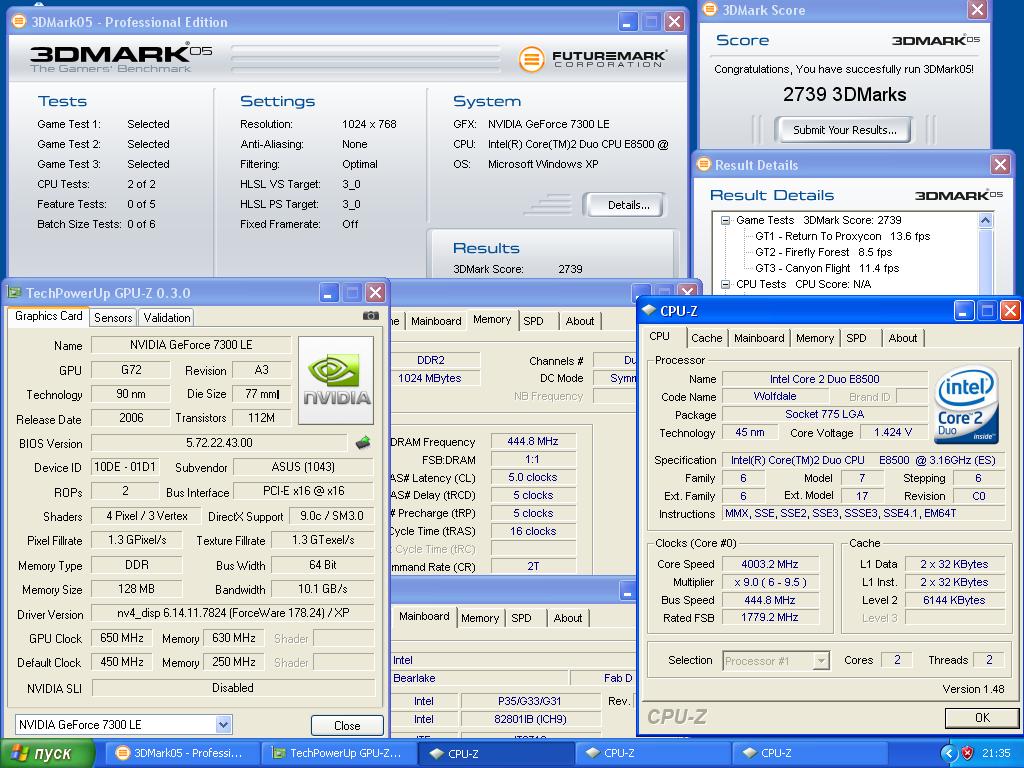Image resolution: width=1024 pixels, height=768 pixels.
Task: Click the taskbar clock showing 21:35
Action: pyautogui.click(x=996, y=753)
